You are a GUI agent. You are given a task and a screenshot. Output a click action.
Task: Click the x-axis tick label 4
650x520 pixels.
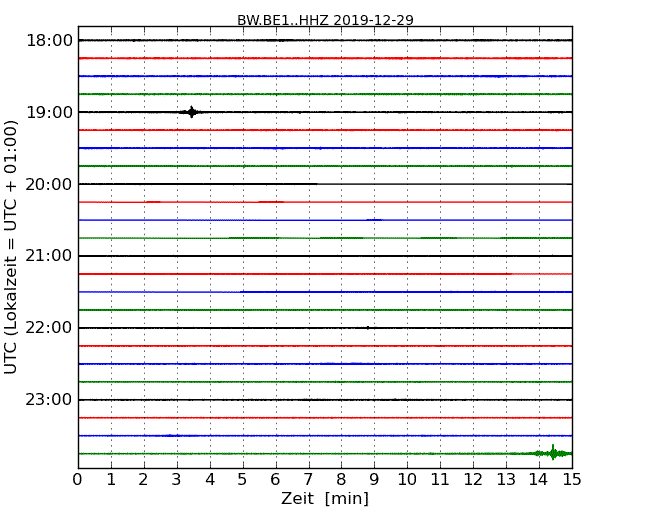pyautogui.click(x=210, y=480)
